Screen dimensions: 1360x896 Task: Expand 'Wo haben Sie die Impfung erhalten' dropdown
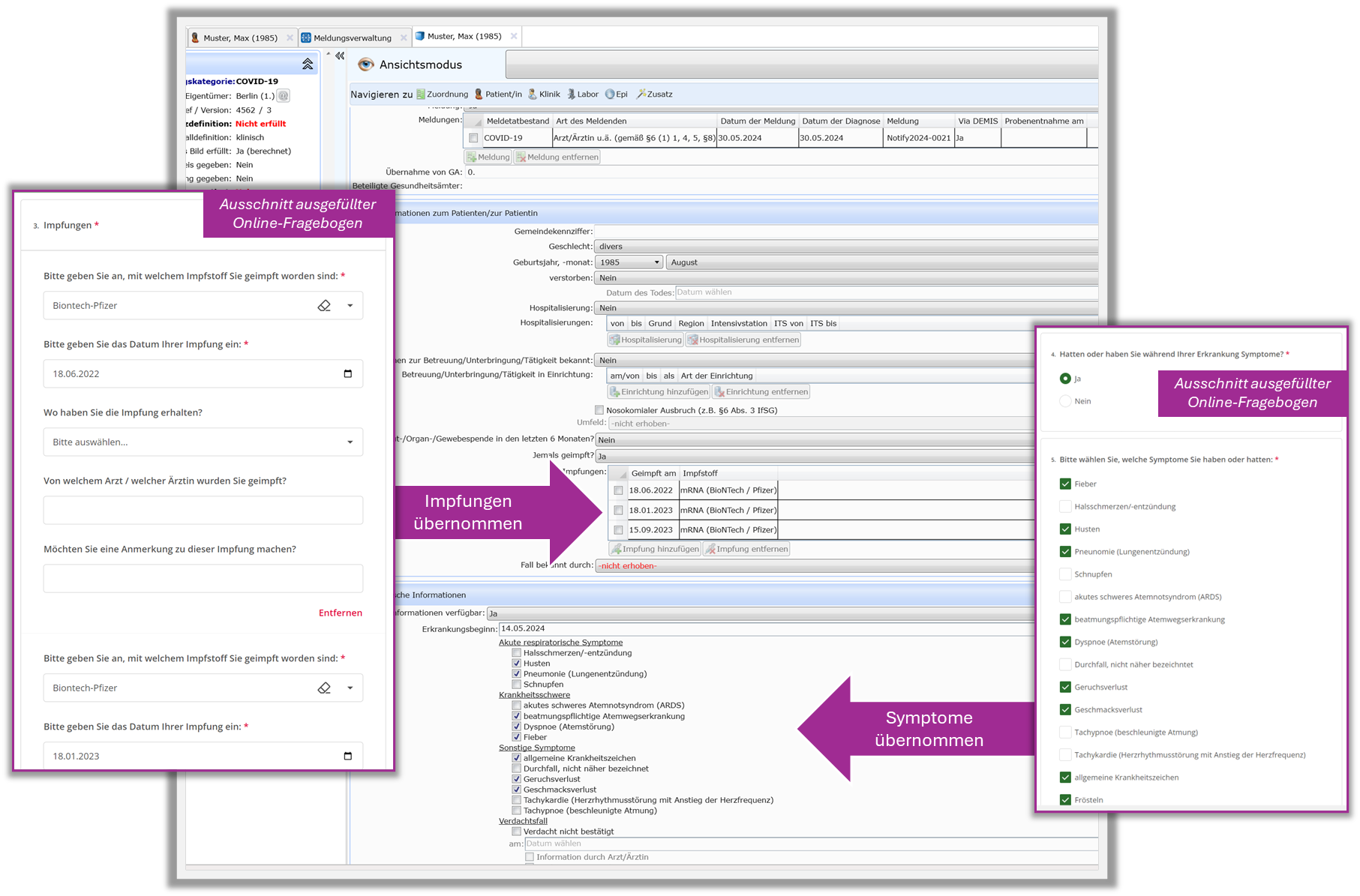350,442
